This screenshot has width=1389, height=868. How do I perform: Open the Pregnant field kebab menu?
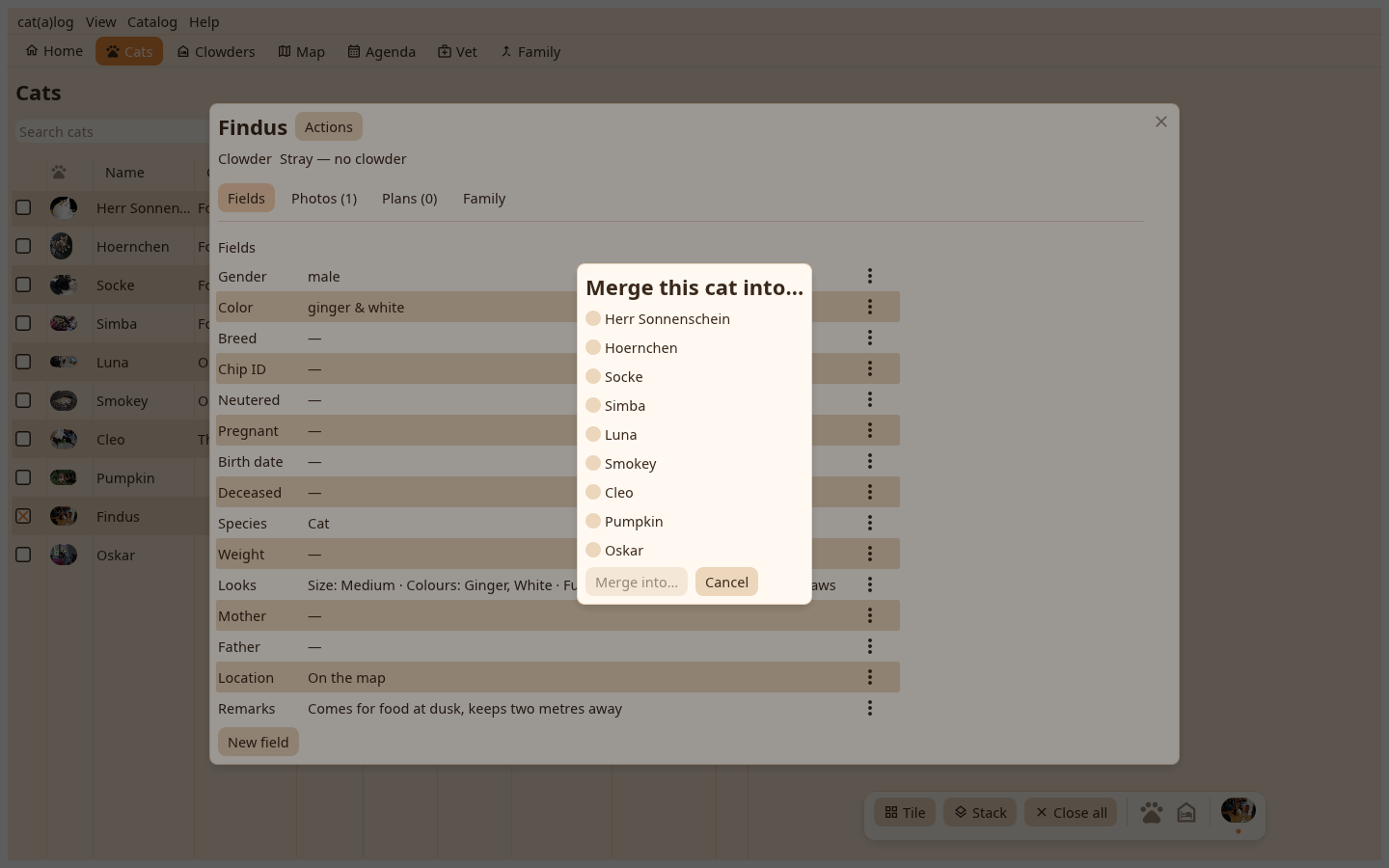pyautogui.click(x=869, y=430)
